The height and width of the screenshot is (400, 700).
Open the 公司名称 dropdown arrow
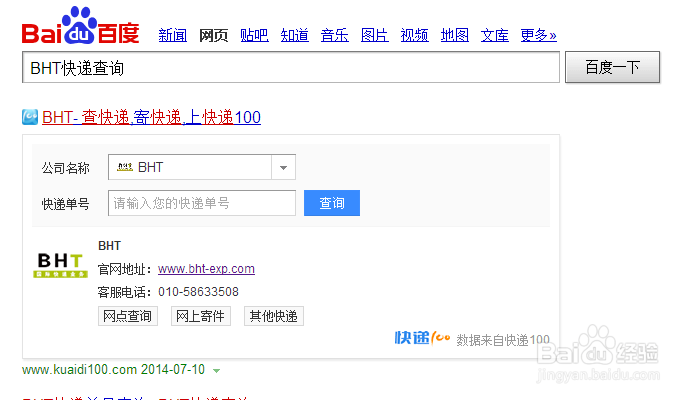pos(283,167)
